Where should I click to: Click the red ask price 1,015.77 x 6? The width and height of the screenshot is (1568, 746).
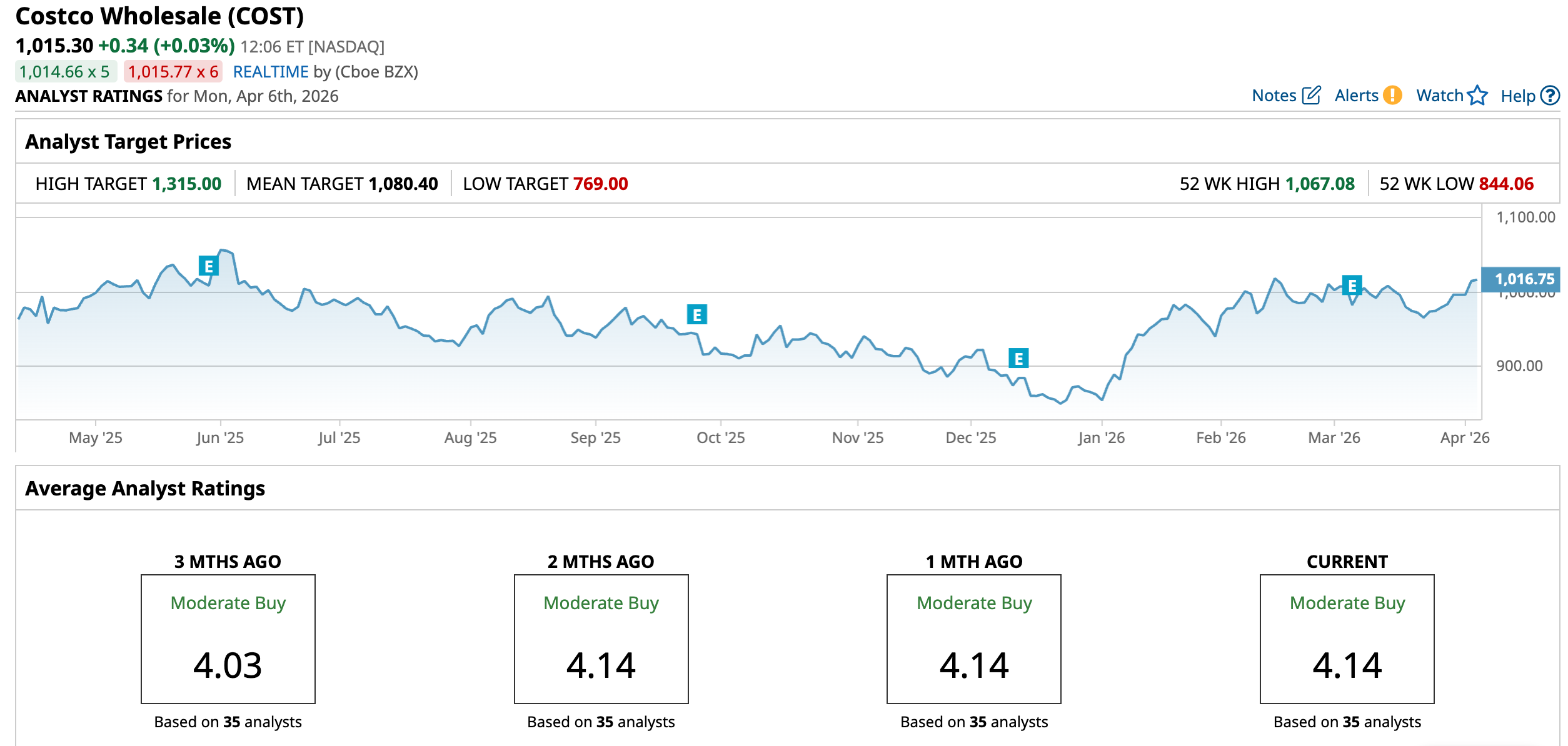point(173,72)
